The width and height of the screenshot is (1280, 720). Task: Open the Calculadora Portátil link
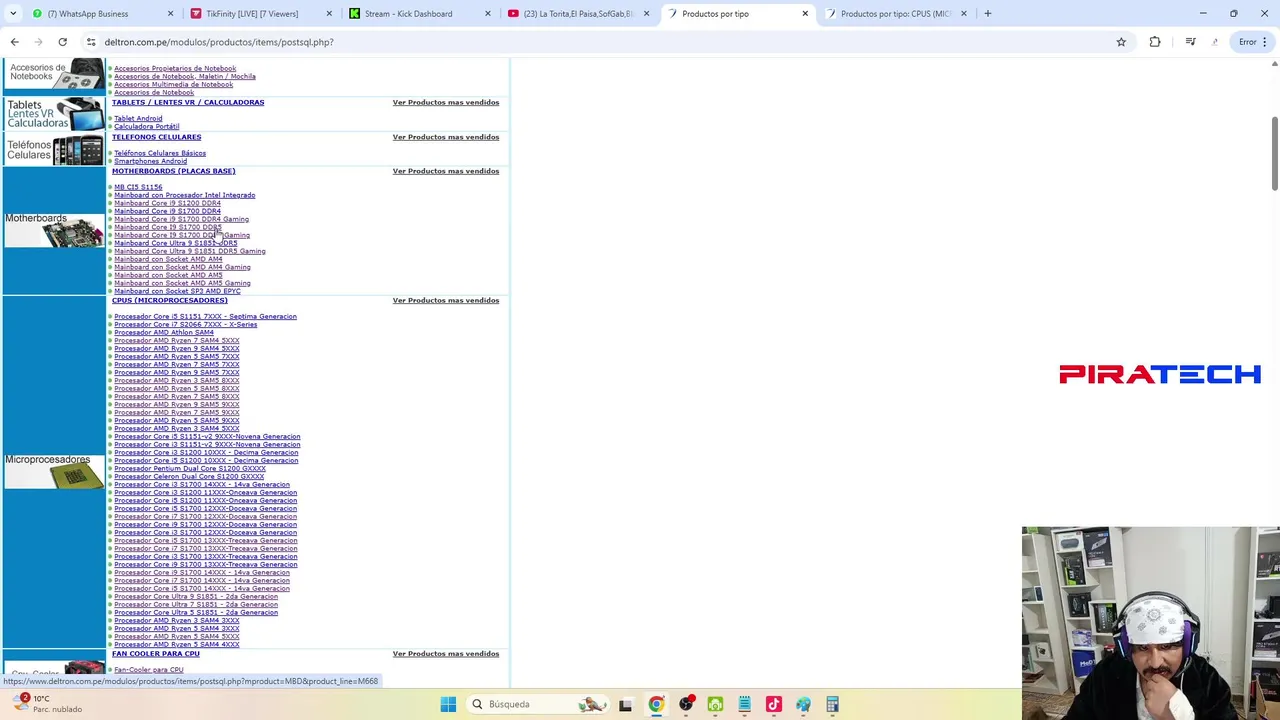(146, 126)
